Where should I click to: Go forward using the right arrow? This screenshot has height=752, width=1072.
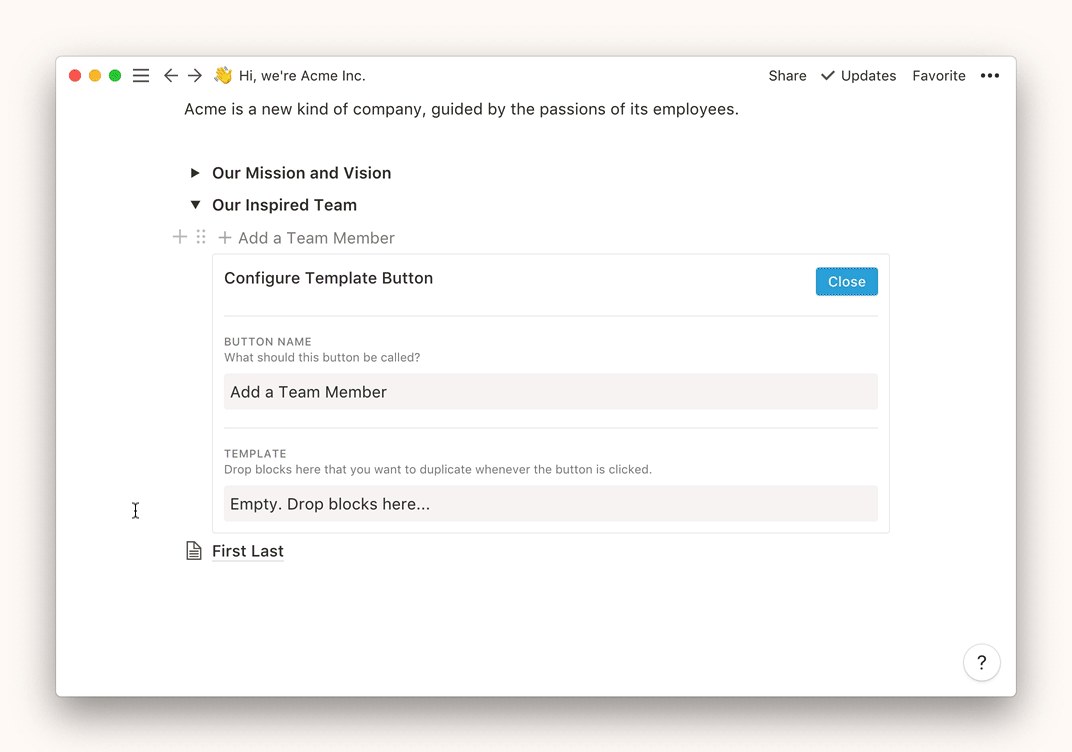coord(195,76)
